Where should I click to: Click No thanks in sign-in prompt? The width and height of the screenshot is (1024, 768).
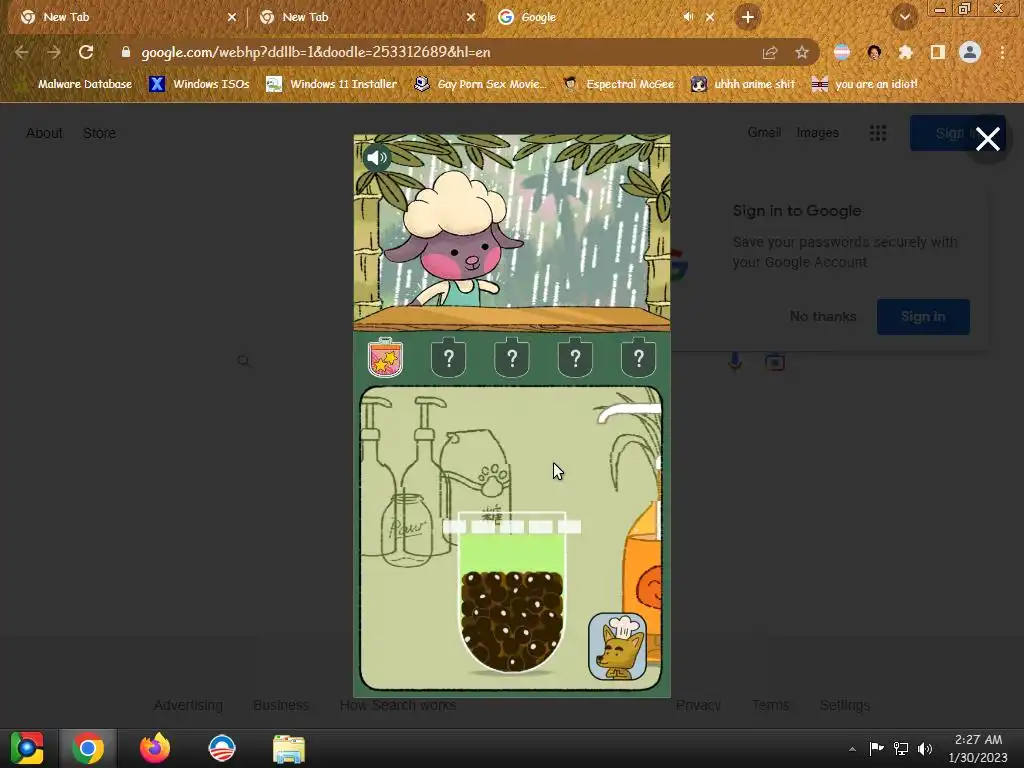[x=823, y=317]
